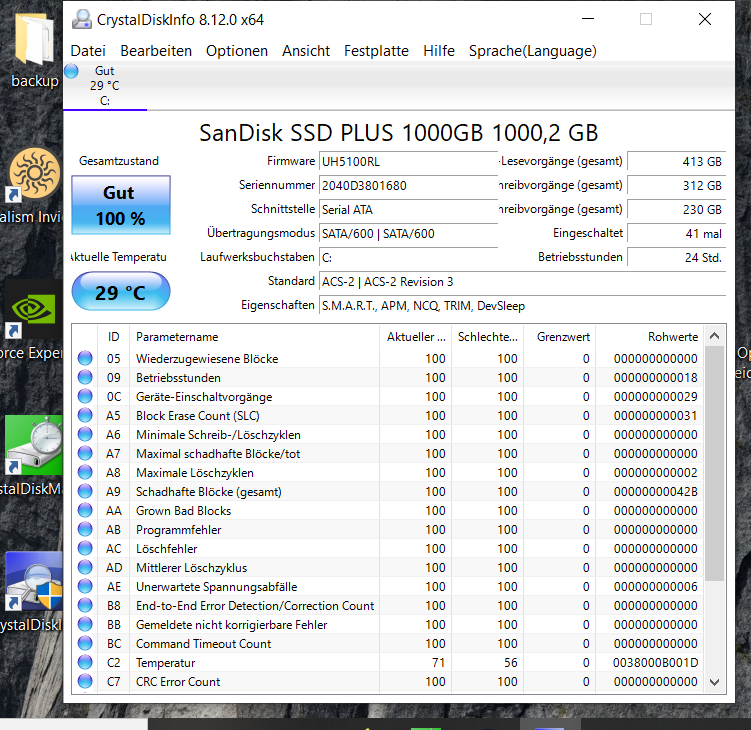Click status icon for Unerwartete Spannungsabfälle row
This screenshot has width=751, height=730.
[85, 586]
